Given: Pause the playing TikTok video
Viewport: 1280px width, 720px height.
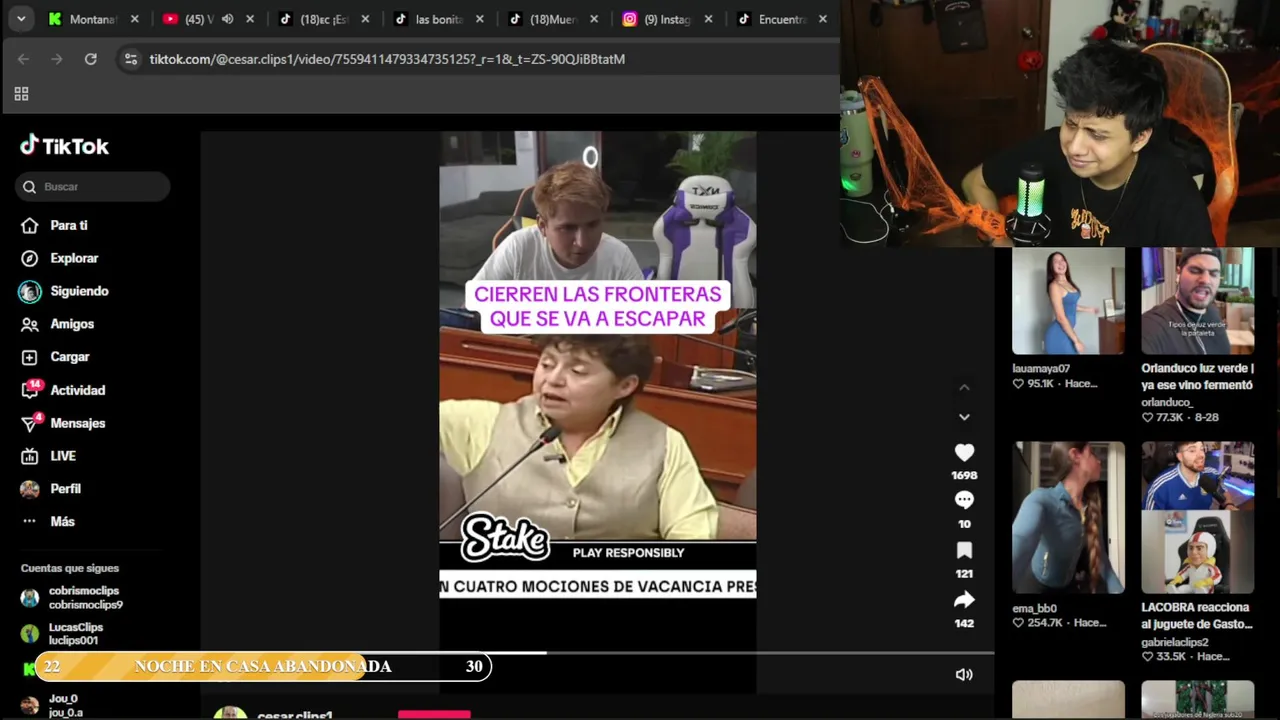Looking at the screenshot, I should click(598, 412).
